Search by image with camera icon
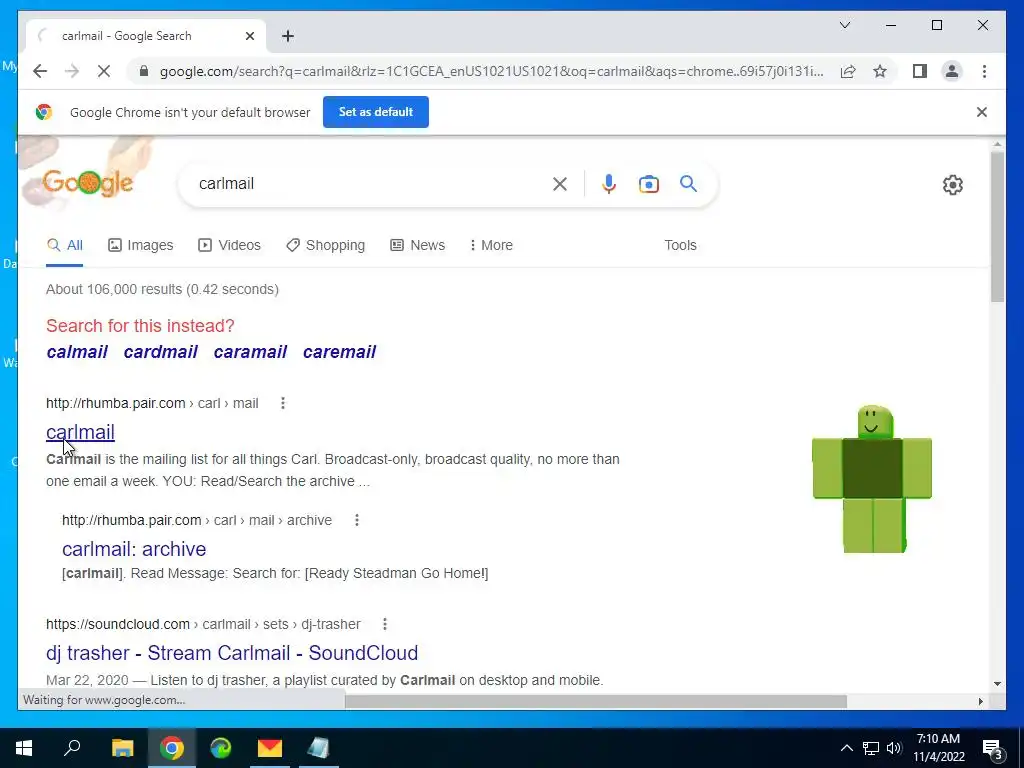Screen dimensions: 1024x768 pos(648,184)
